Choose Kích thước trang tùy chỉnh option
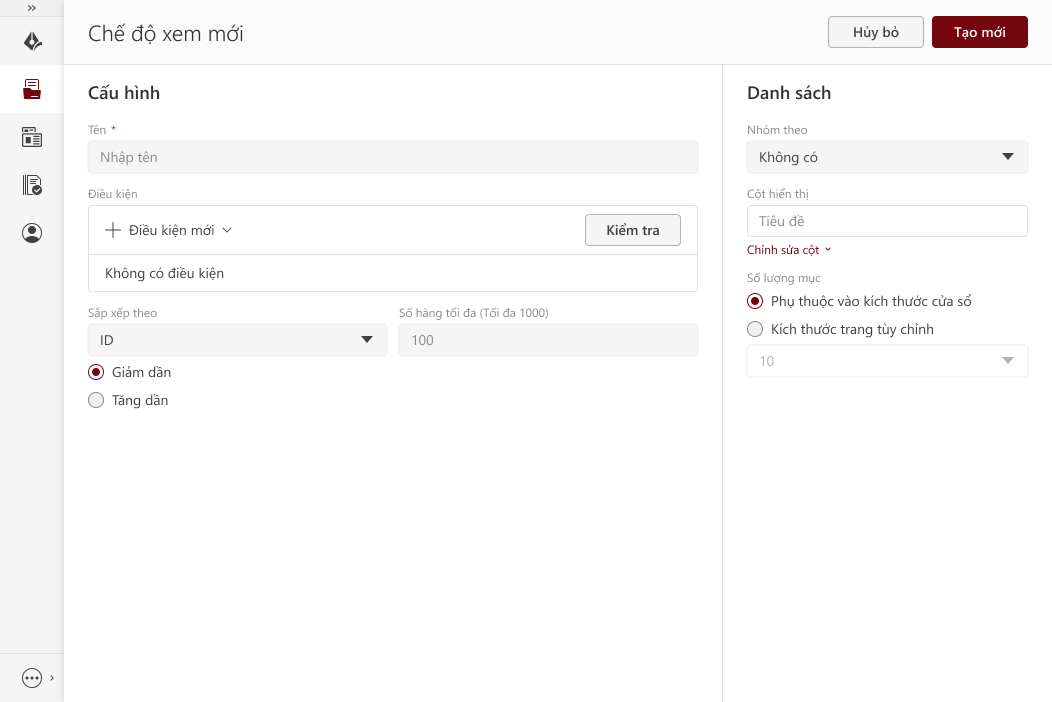Viewport: 1052px width, 702px height. click(x=755, y=329)
